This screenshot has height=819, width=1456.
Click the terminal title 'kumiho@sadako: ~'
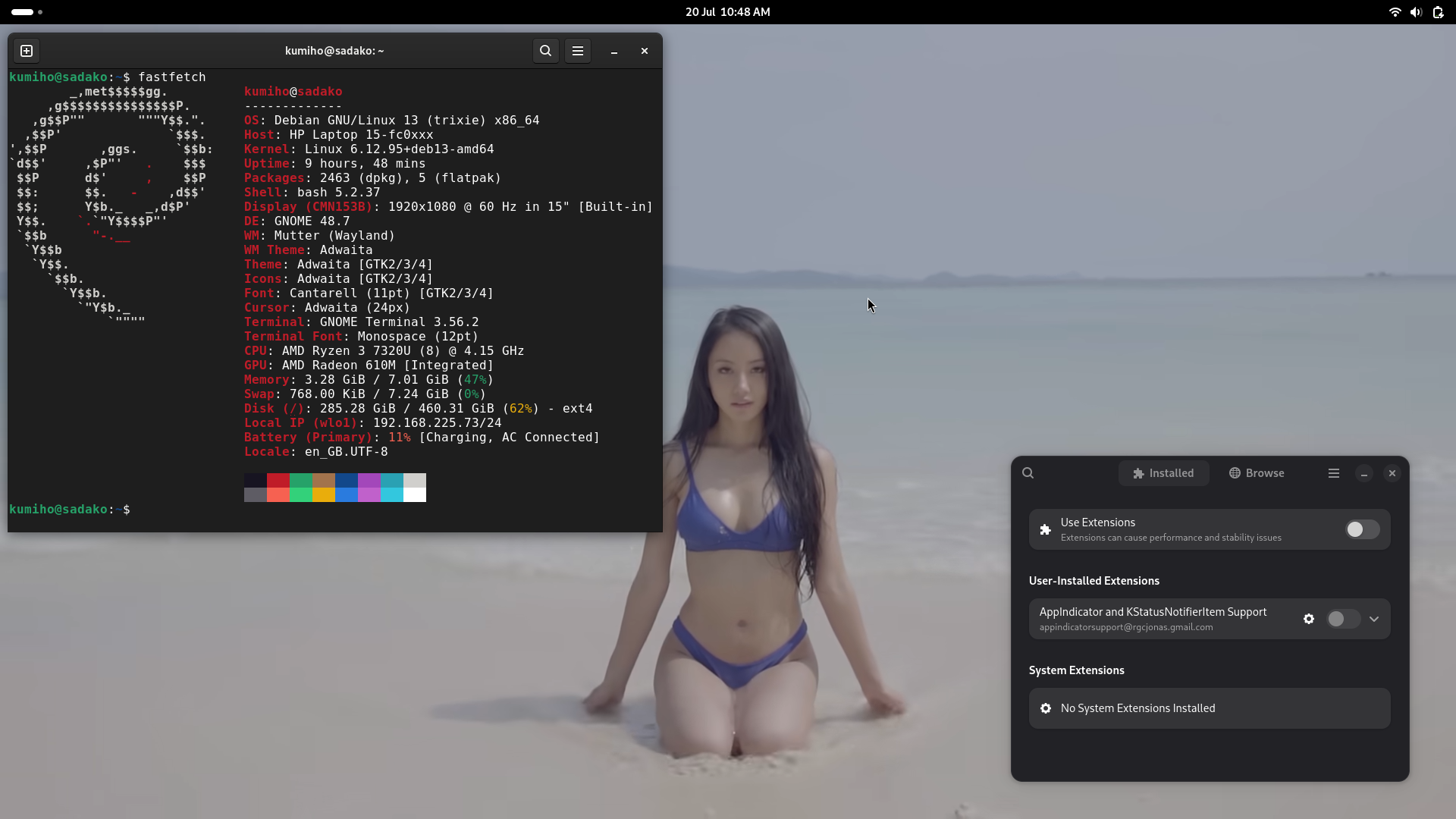tap(334, 51)
